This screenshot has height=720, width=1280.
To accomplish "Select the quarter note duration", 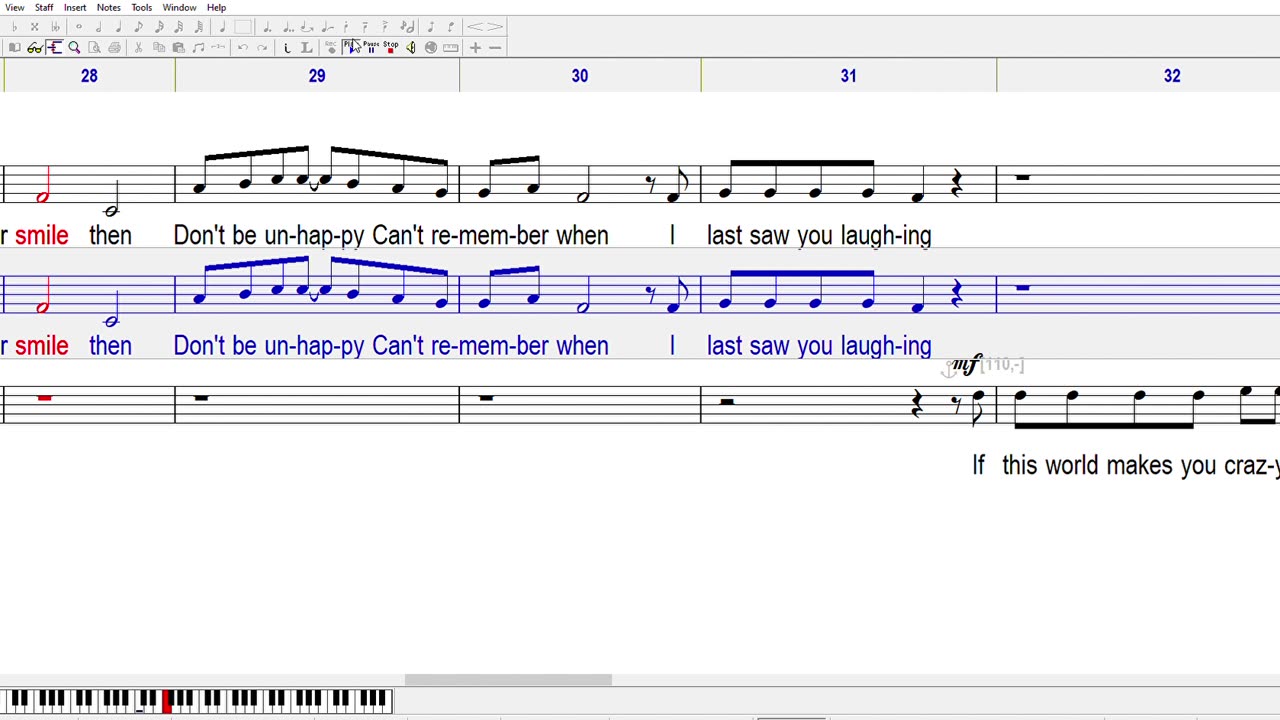I will (x=118, y=27).
